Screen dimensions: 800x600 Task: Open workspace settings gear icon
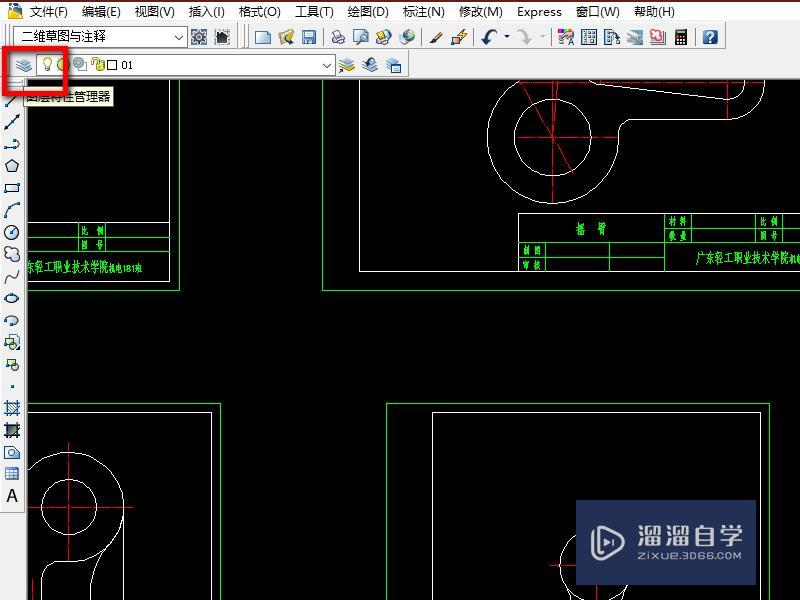pos(199,37)
